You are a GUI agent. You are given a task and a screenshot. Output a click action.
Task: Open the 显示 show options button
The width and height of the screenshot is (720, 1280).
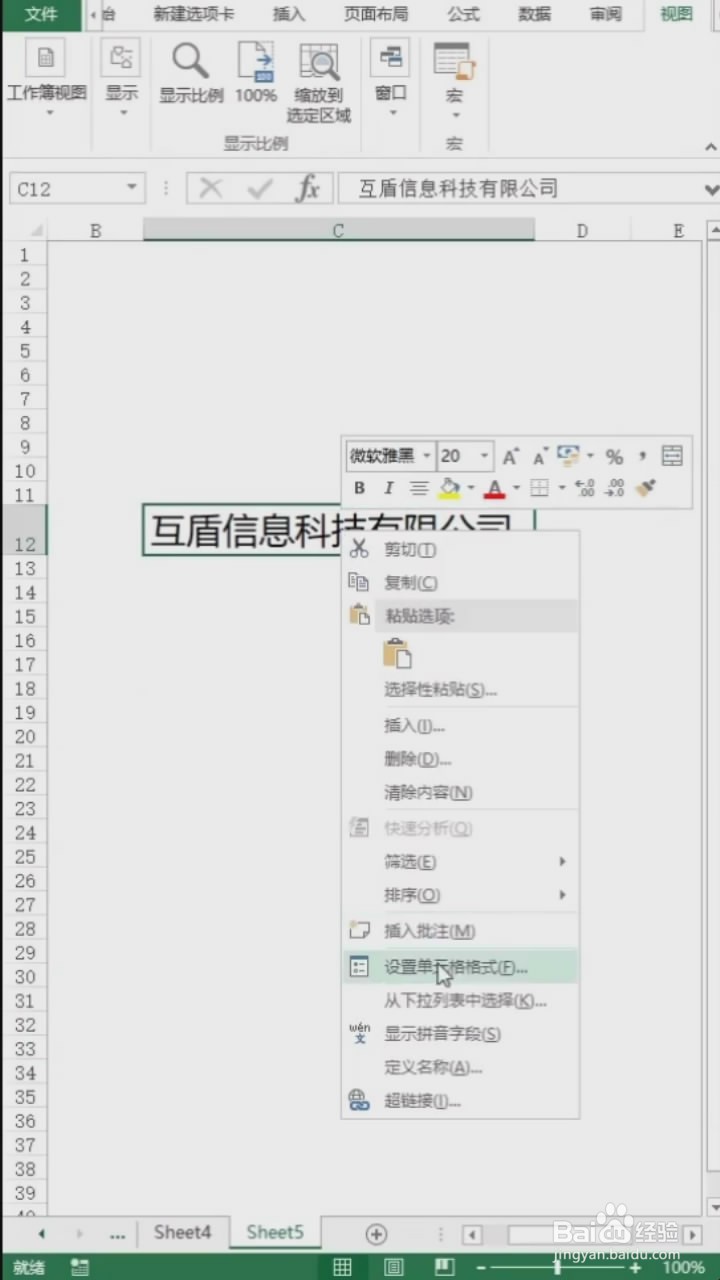tap(121, 80)
